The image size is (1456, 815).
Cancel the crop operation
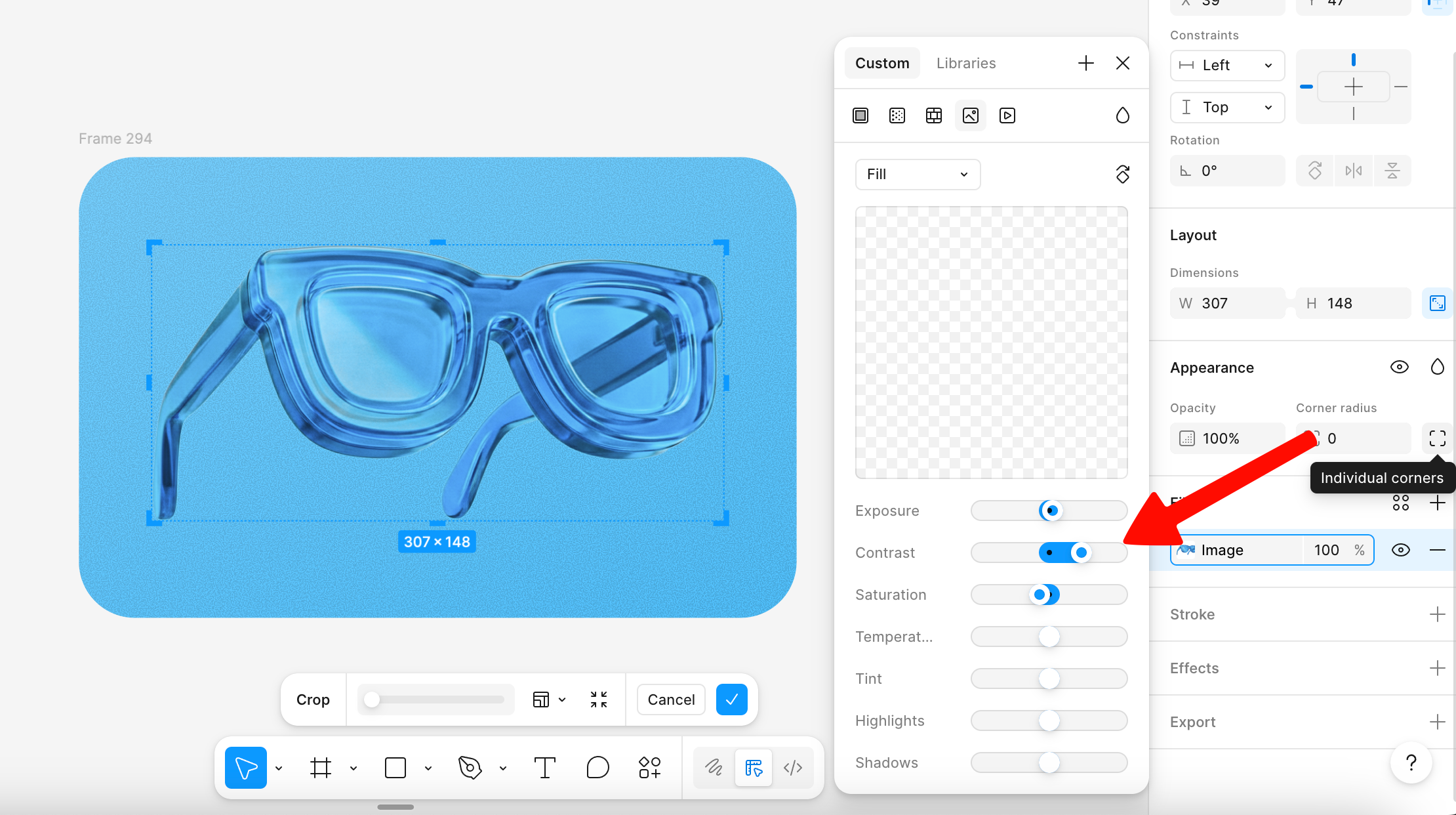point(670,700)
